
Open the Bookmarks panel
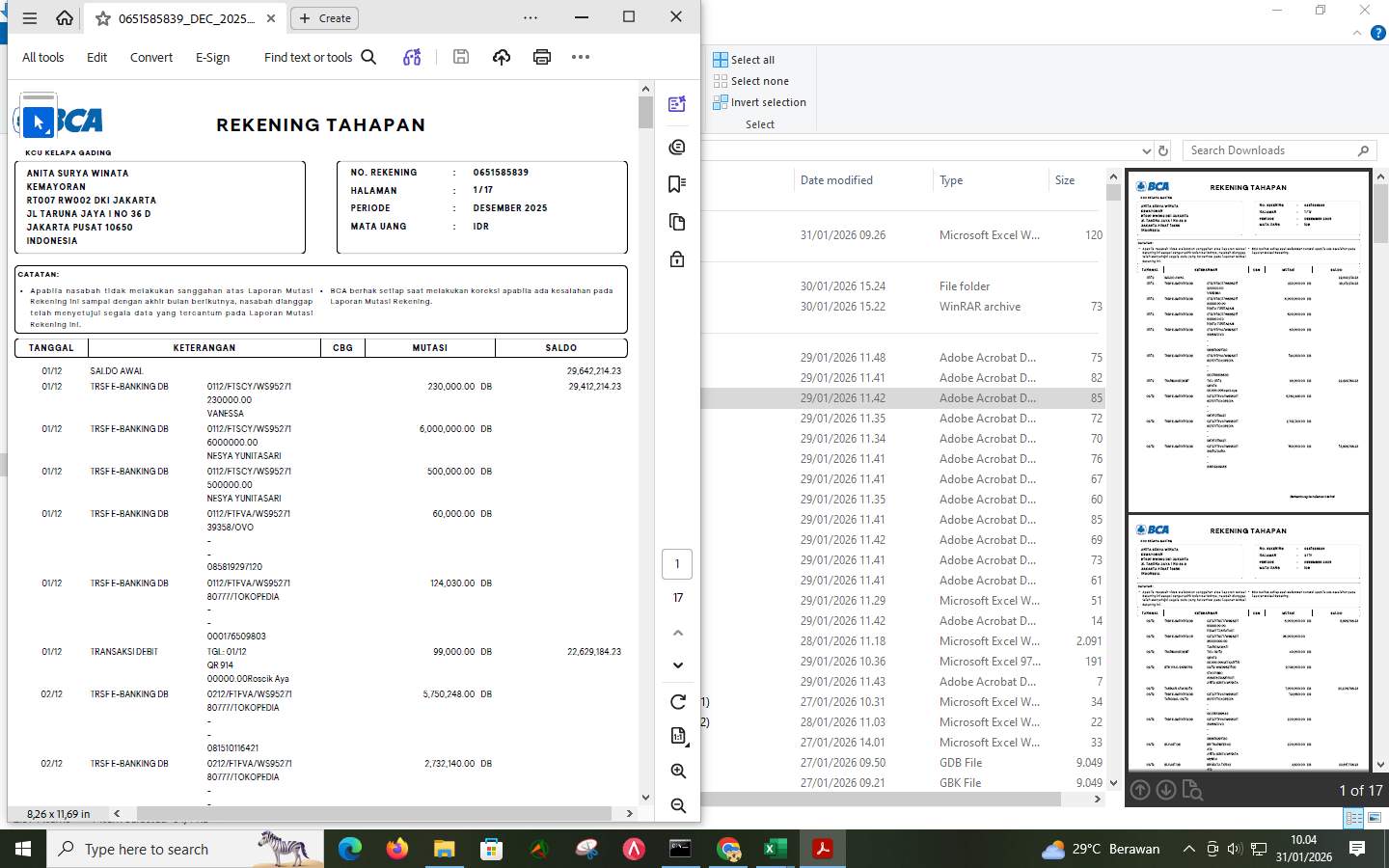coord(676,183)
